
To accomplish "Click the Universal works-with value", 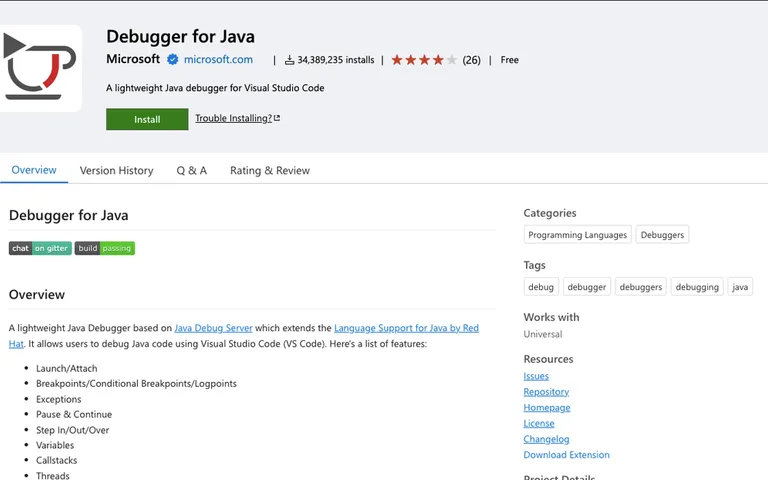I will tap(543, 334).
